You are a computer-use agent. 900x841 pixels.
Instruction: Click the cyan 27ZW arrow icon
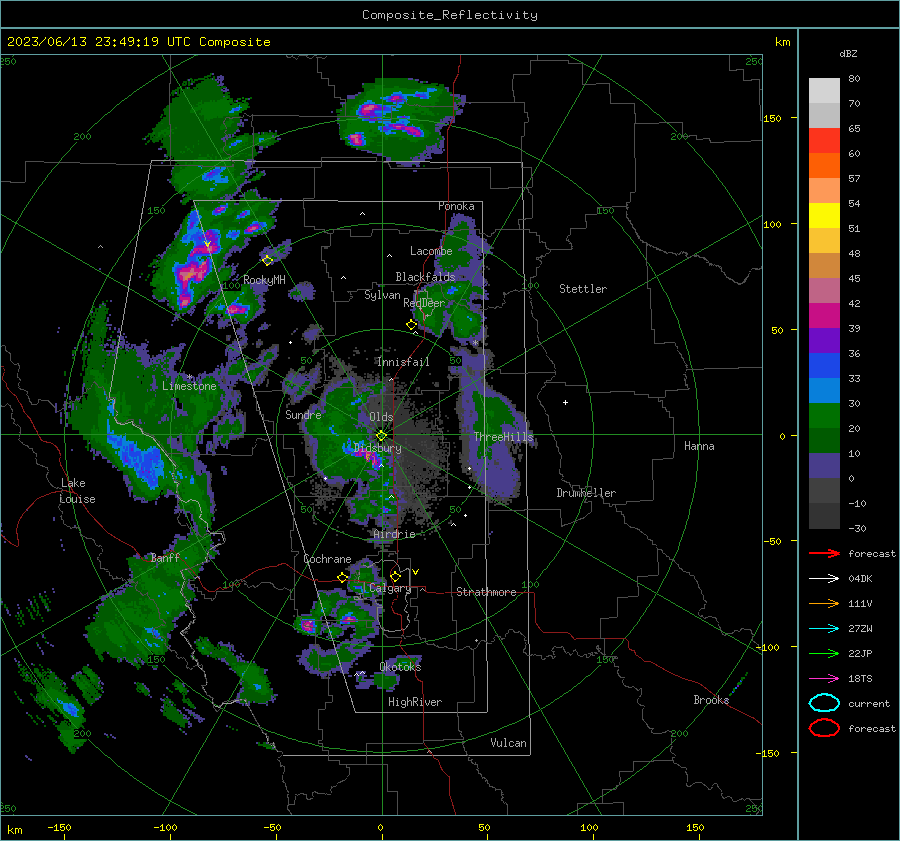click(824, 629)
